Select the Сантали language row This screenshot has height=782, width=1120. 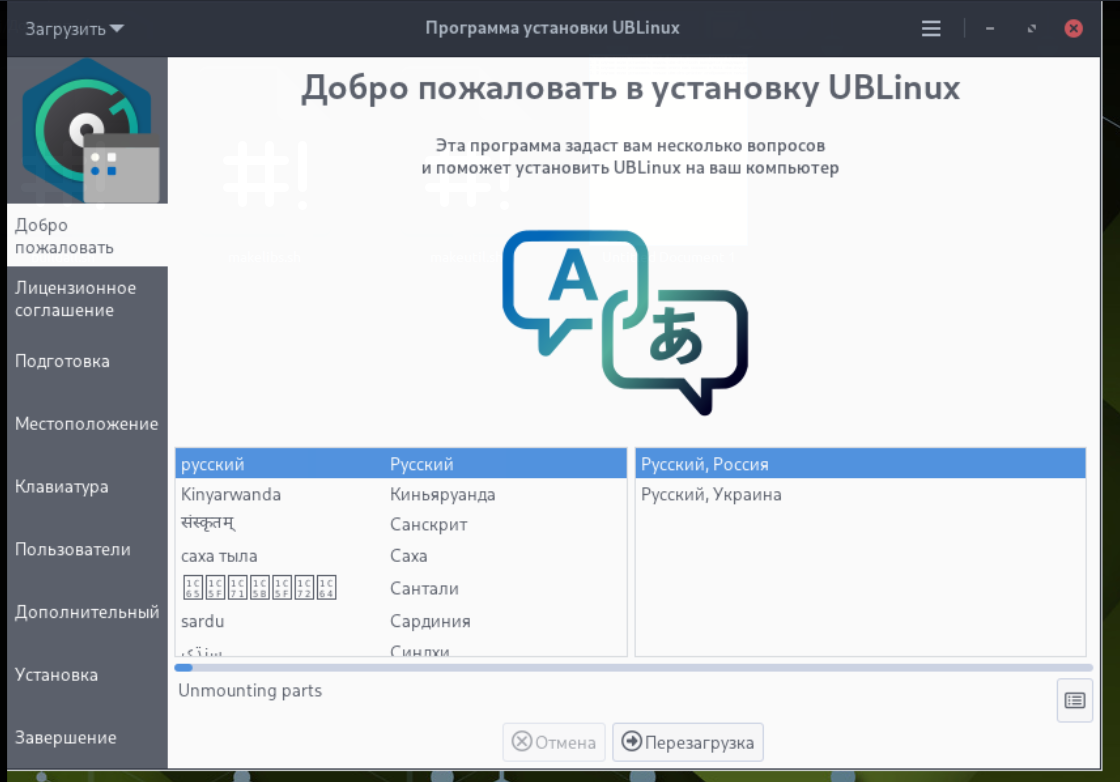[x=401, y=588]
